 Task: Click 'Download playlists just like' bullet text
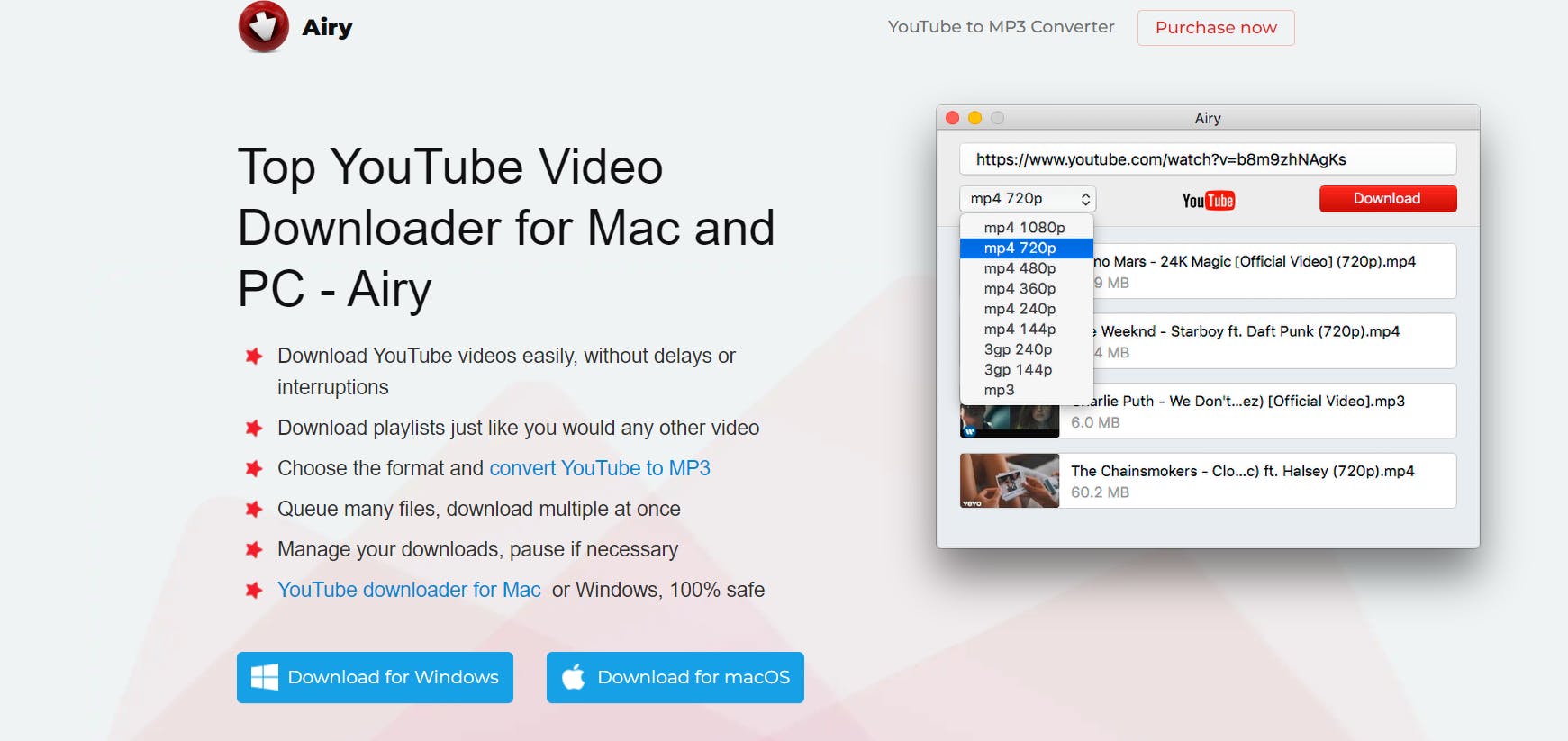[519, 428]
